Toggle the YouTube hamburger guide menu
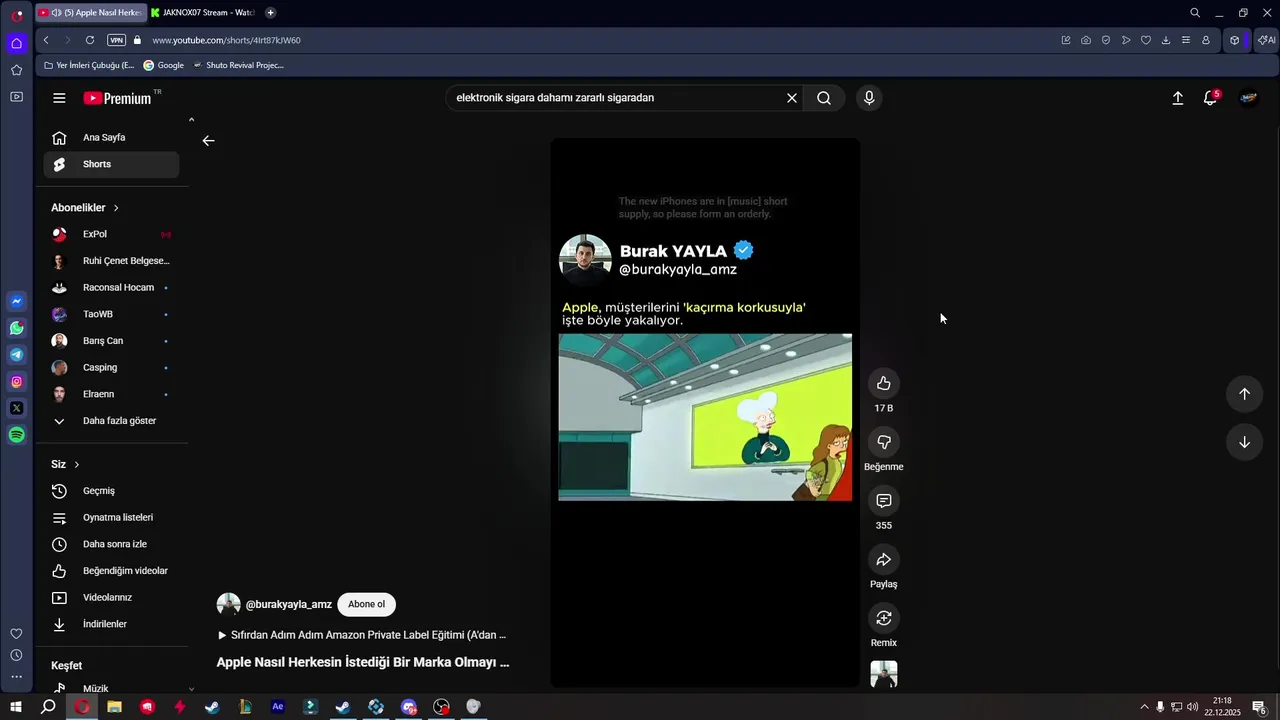 [x=59, y=98]
